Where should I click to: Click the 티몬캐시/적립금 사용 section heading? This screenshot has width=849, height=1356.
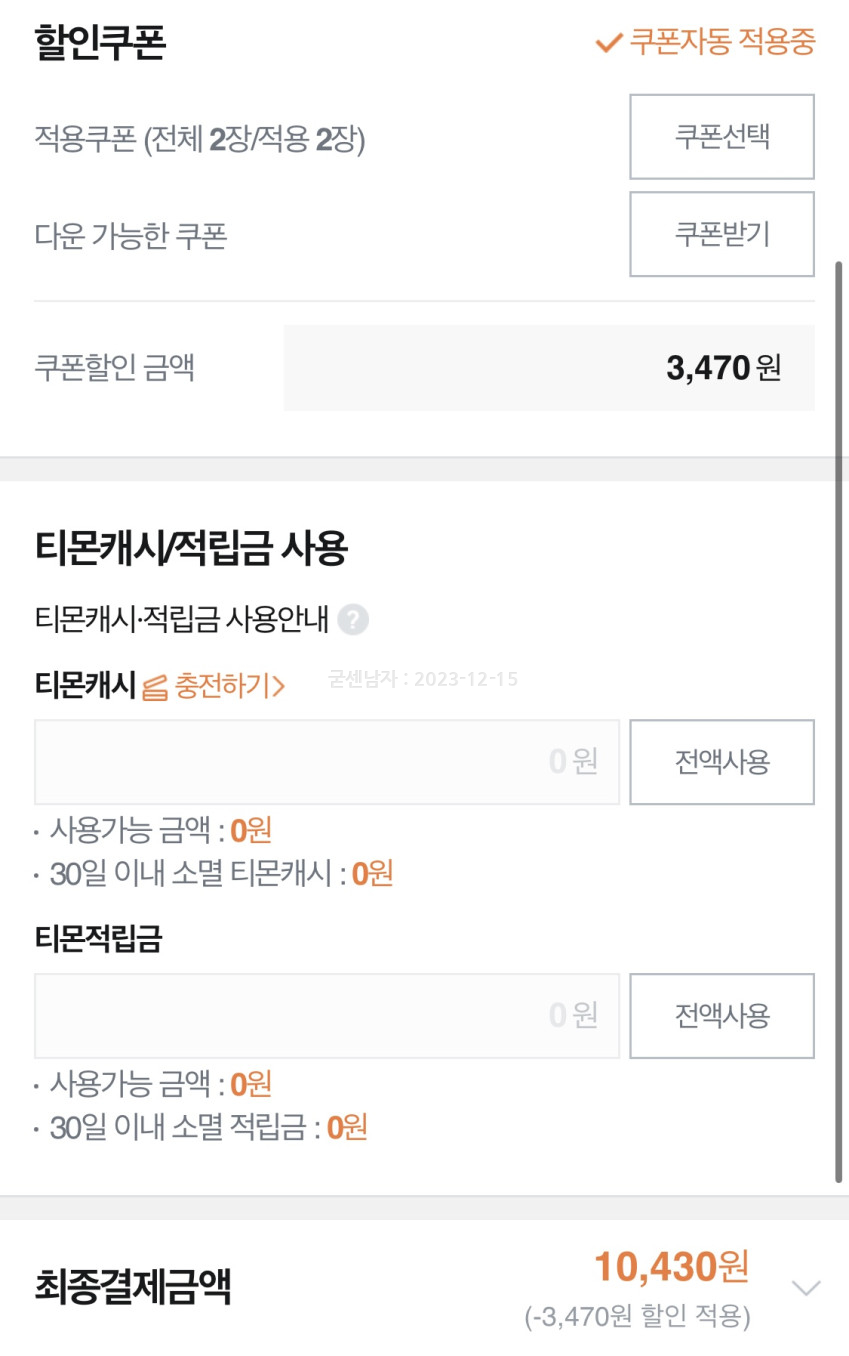[191, 547]
